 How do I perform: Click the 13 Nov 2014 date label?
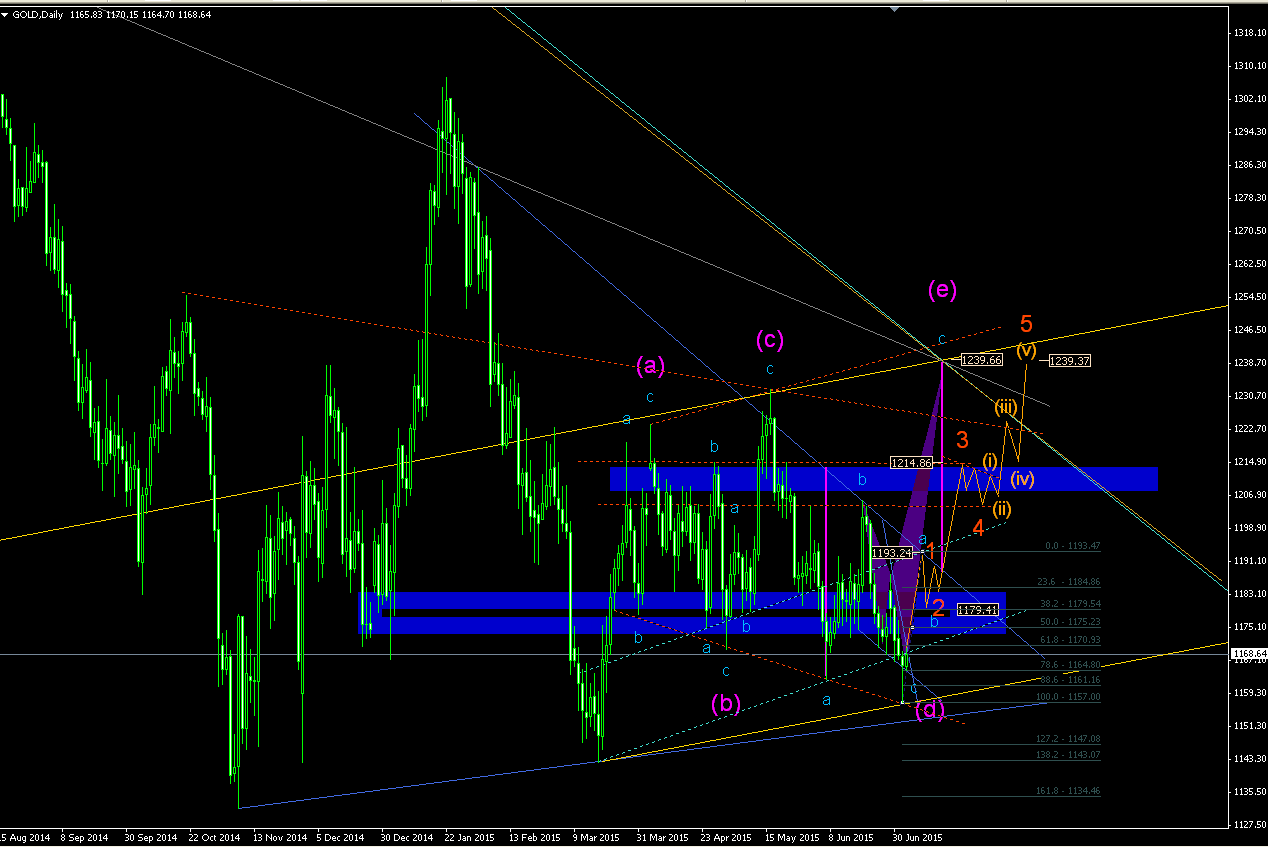(280, 836)
